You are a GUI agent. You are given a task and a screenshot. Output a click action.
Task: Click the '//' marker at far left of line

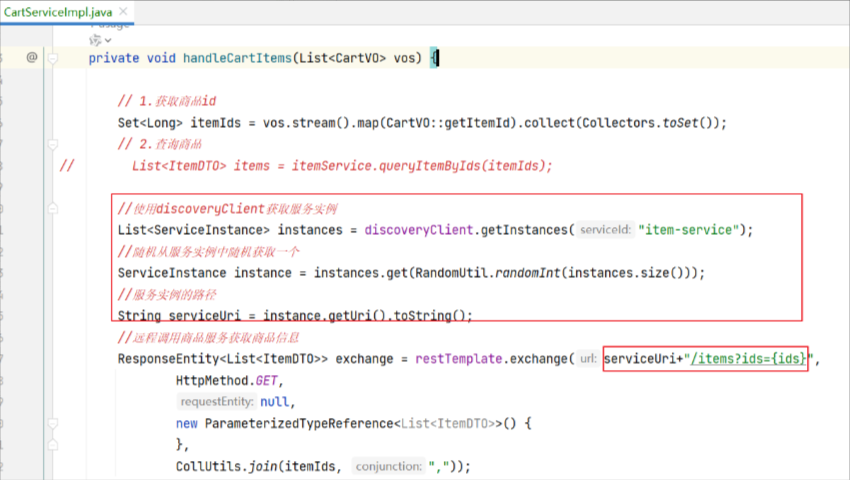coord(67,166)
